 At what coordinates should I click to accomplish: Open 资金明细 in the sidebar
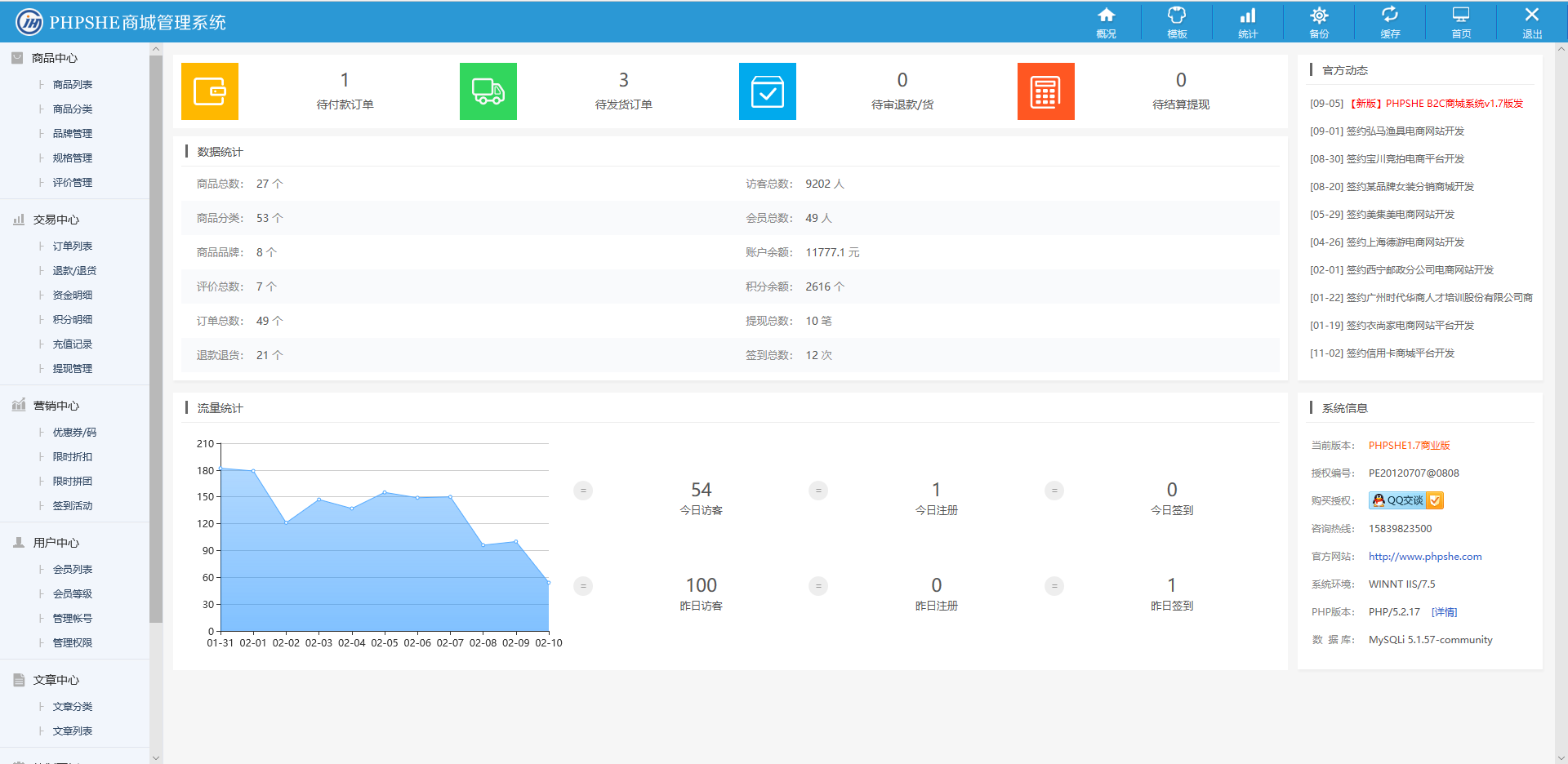[x=73, y=295]
